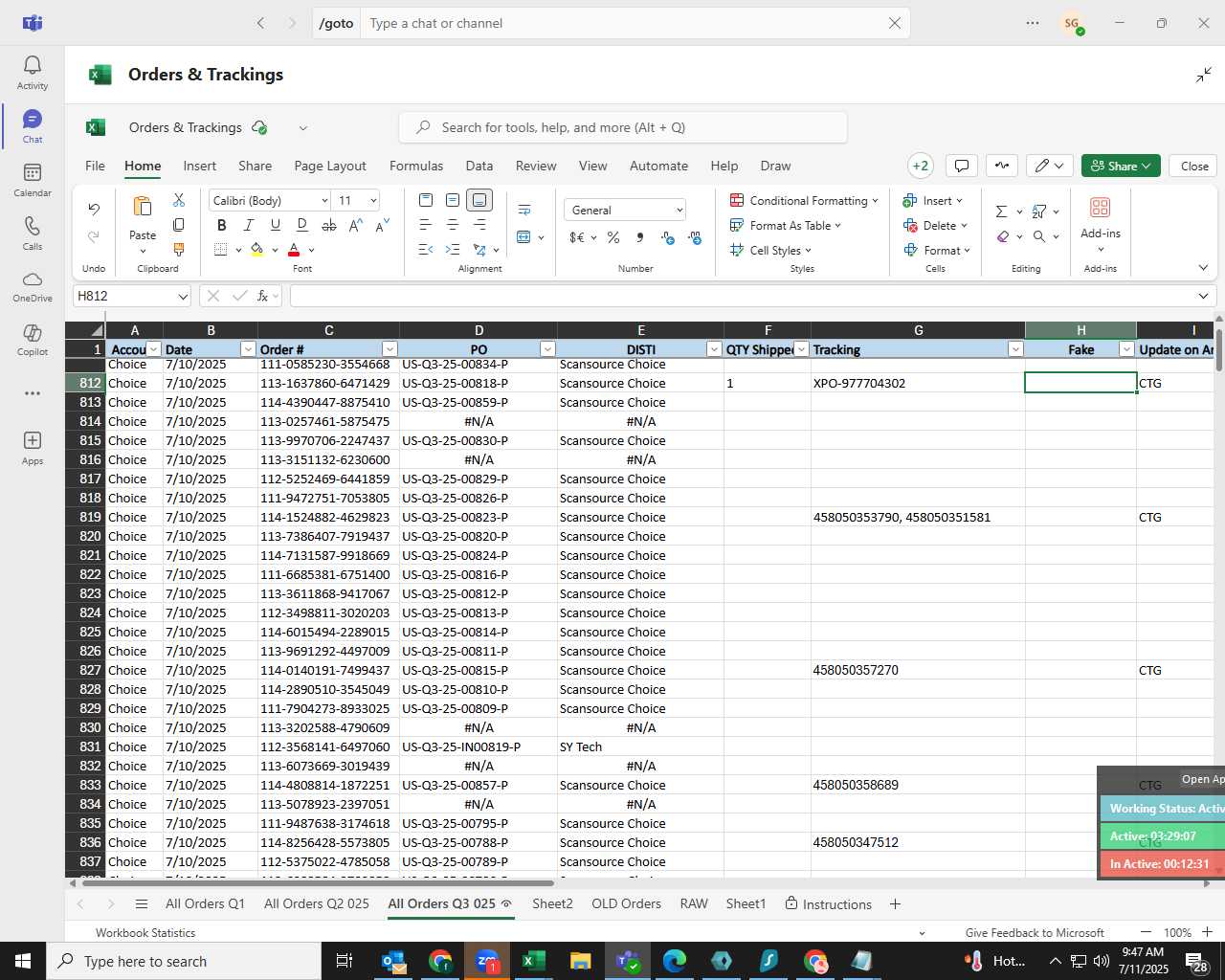Image resolution: width=1225 pixels, height=980 pixels.
Task: Click zoom out minus in status bar
Action: 1146,932
